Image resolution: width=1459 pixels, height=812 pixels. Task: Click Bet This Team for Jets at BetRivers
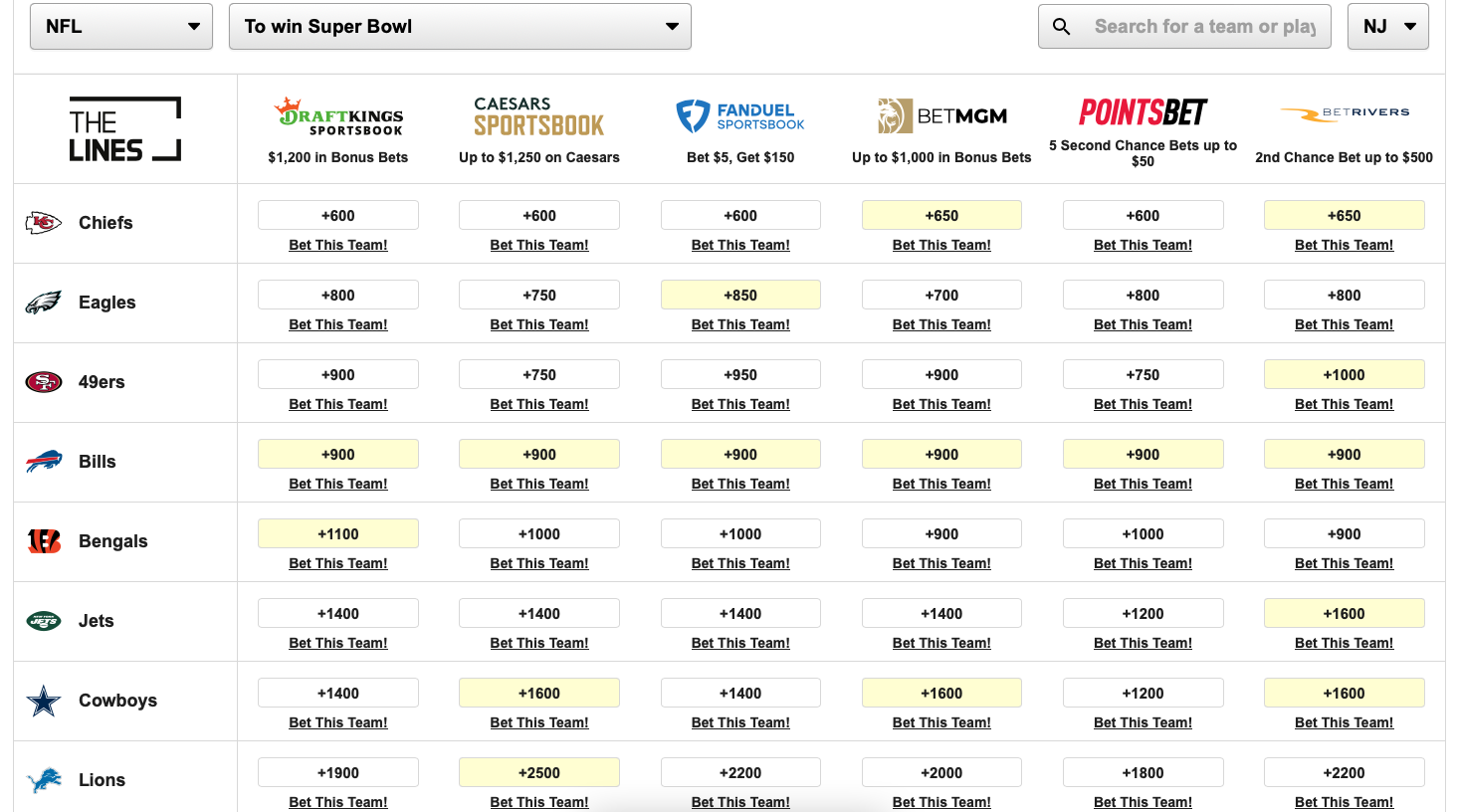(1344, 643)
